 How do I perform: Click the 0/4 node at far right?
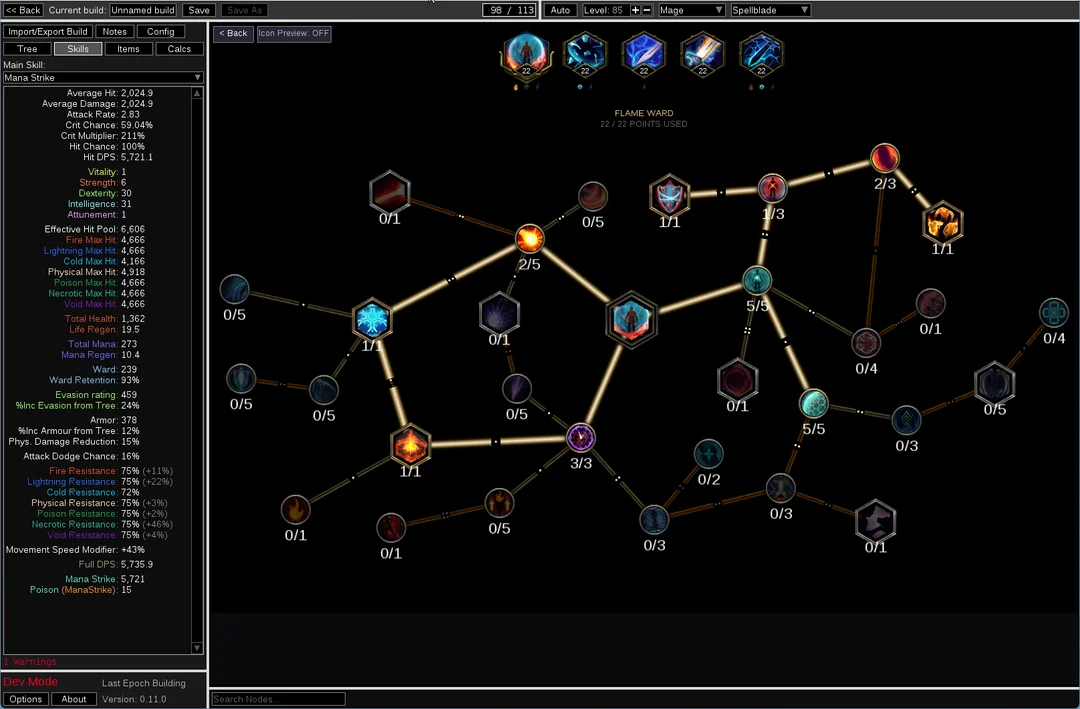coord(1053,313)
